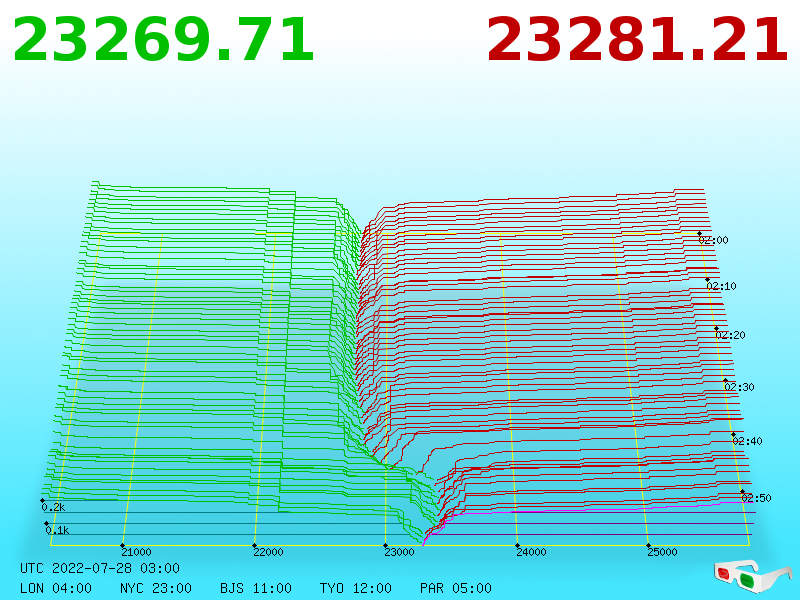Click the 02:30 time marker
Viewport: 800px width, 600px height.
click(739, 387)
